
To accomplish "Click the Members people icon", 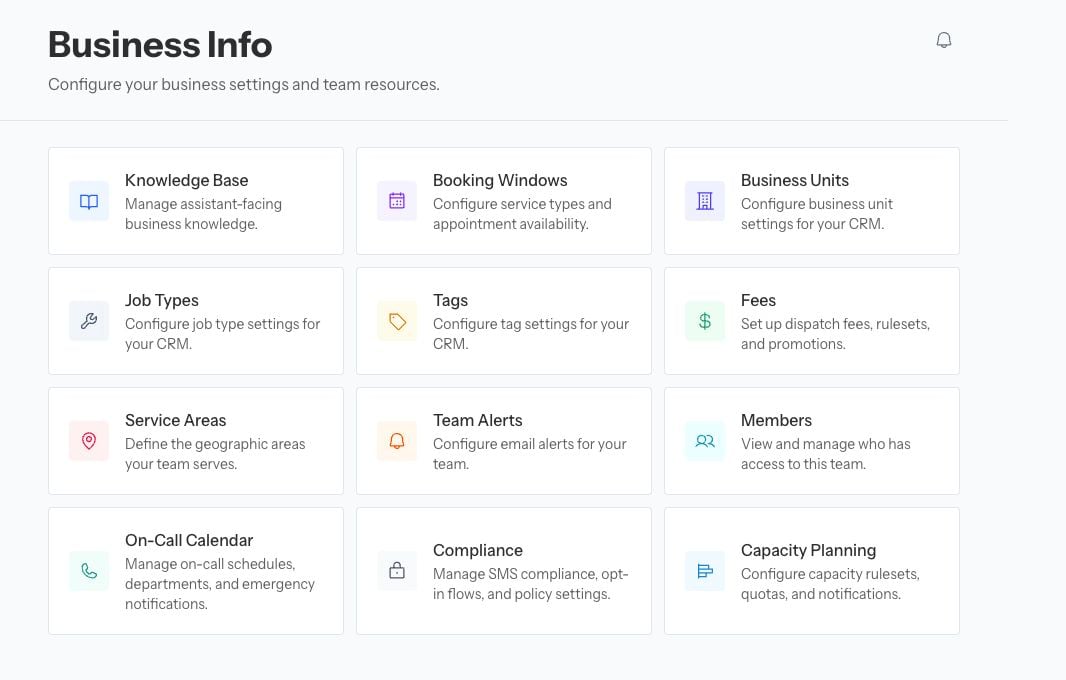I will tap(705, 441).
